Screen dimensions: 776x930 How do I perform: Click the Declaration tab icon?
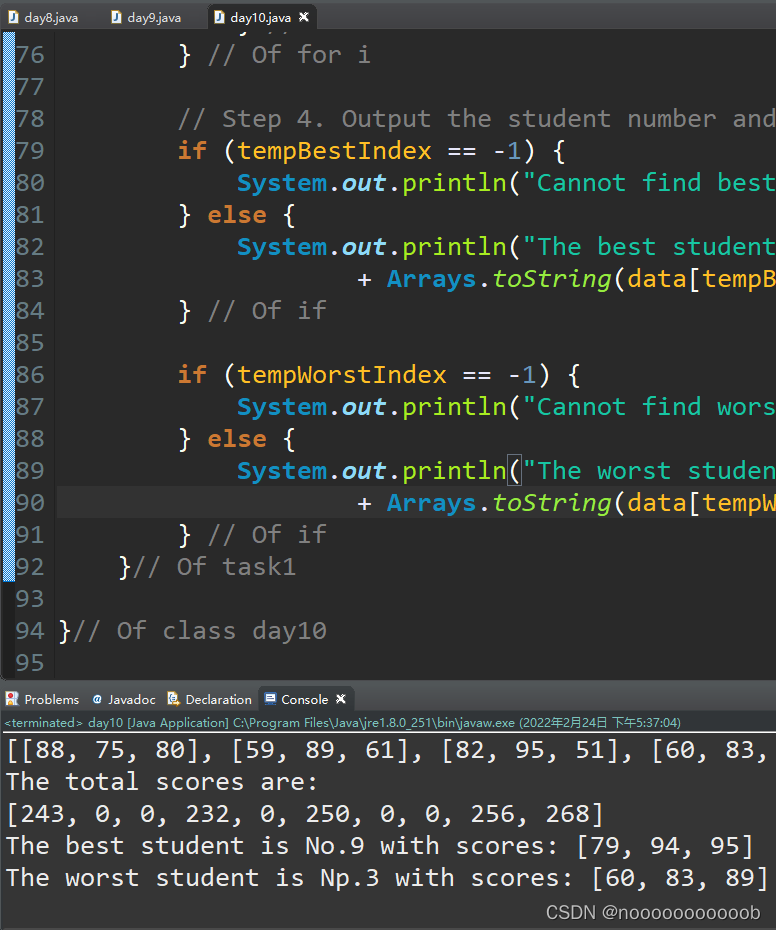point(173,699)
